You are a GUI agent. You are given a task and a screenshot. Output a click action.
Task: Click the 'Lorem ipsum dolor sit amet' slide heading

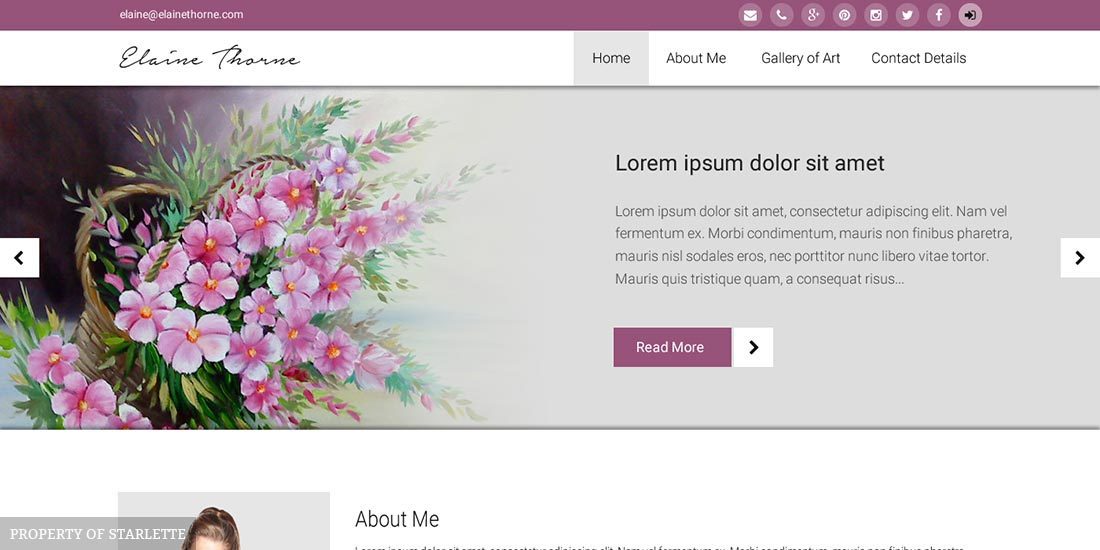[x=749, y=163]
